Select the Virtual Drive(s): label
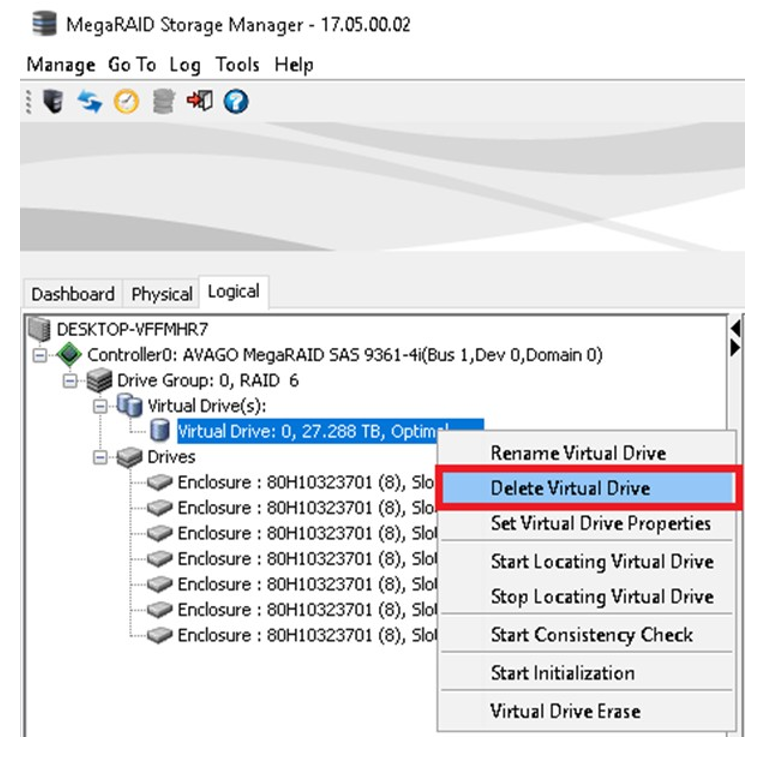The height and width of the screenshot is (763, 771). coord(207,406)
